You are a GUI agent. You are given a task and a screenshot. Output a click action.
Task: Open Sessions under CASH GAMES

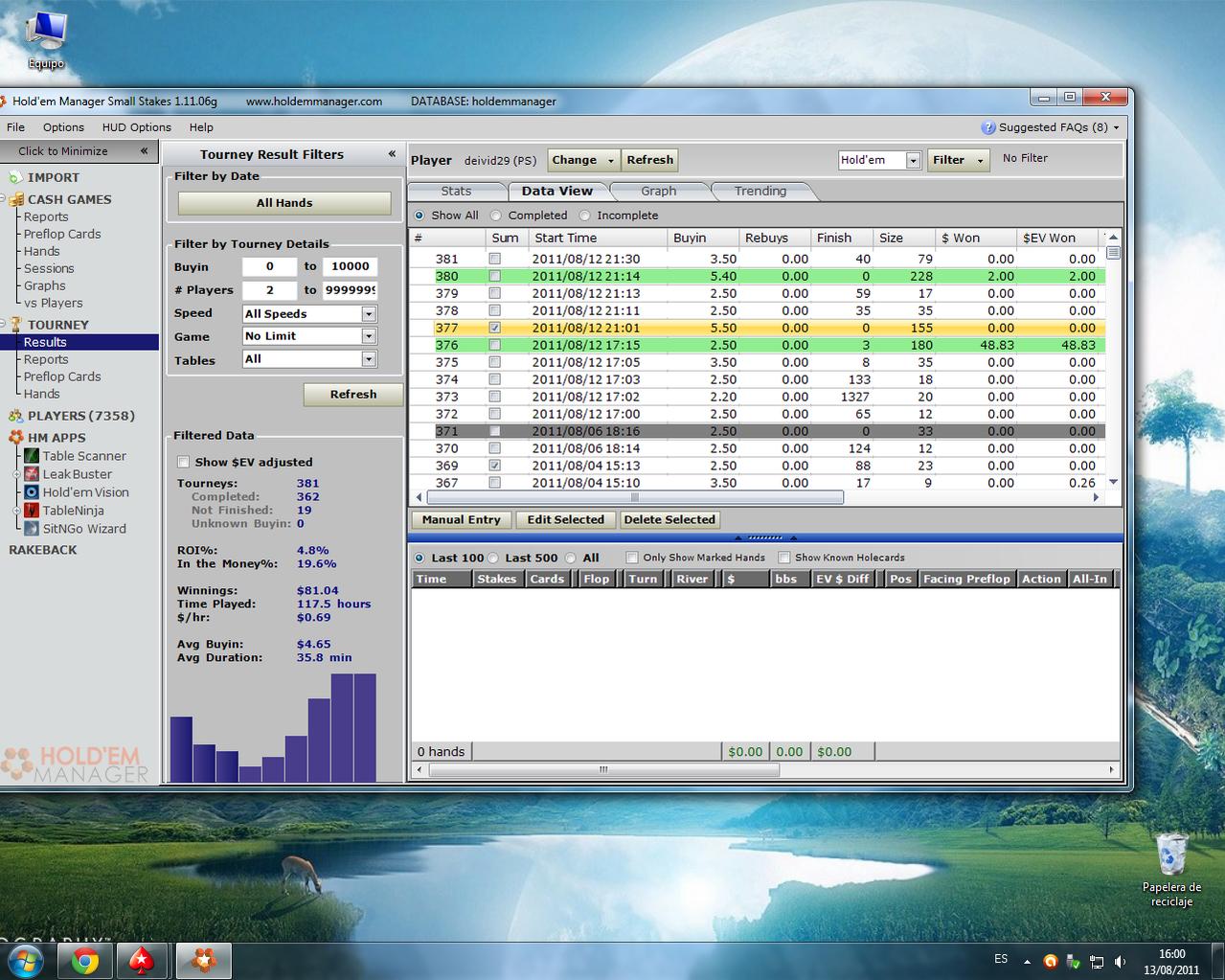coord(49,268)
